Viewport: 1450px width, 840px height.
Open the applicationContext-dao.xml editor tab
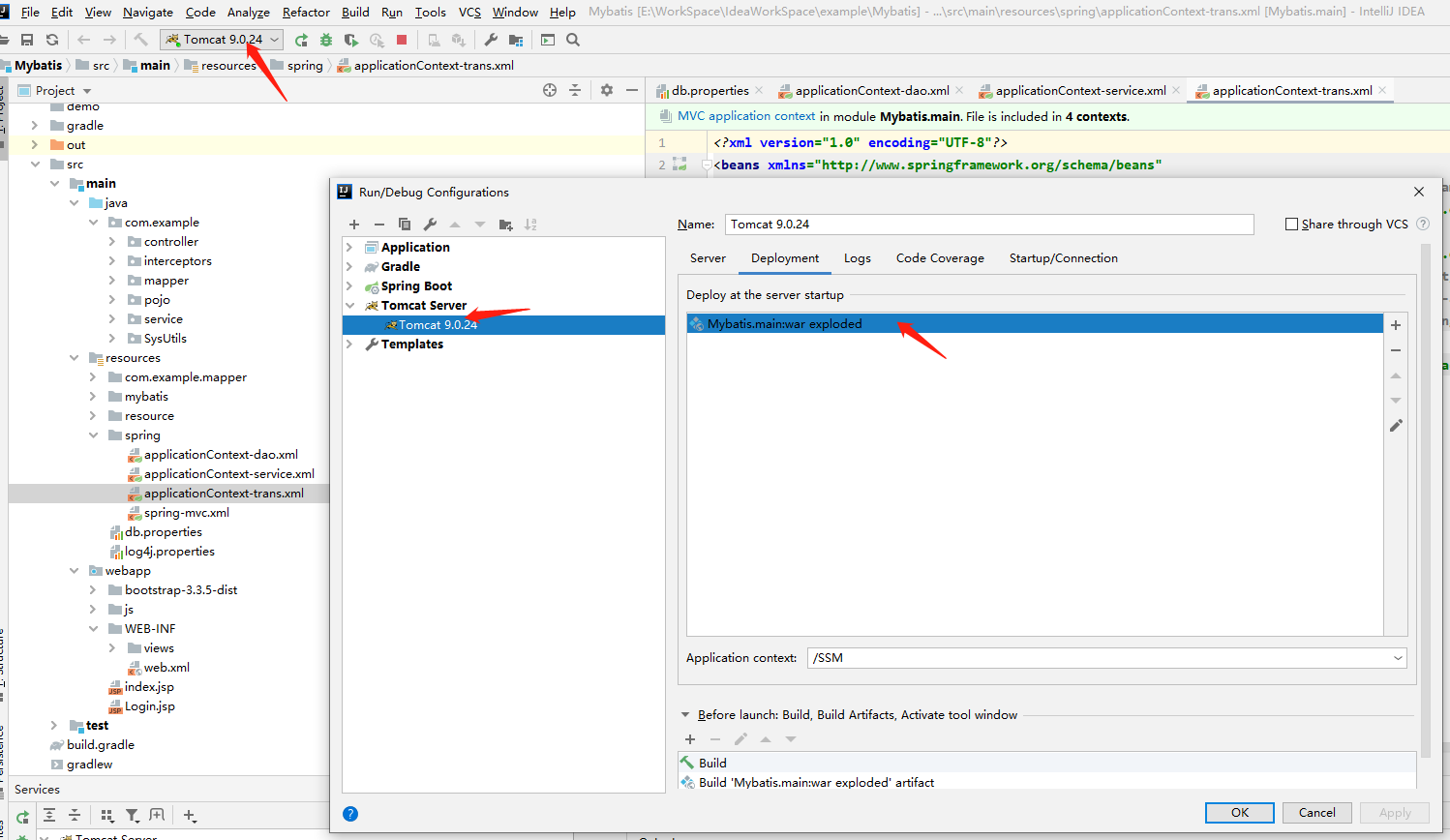(872, 91)
